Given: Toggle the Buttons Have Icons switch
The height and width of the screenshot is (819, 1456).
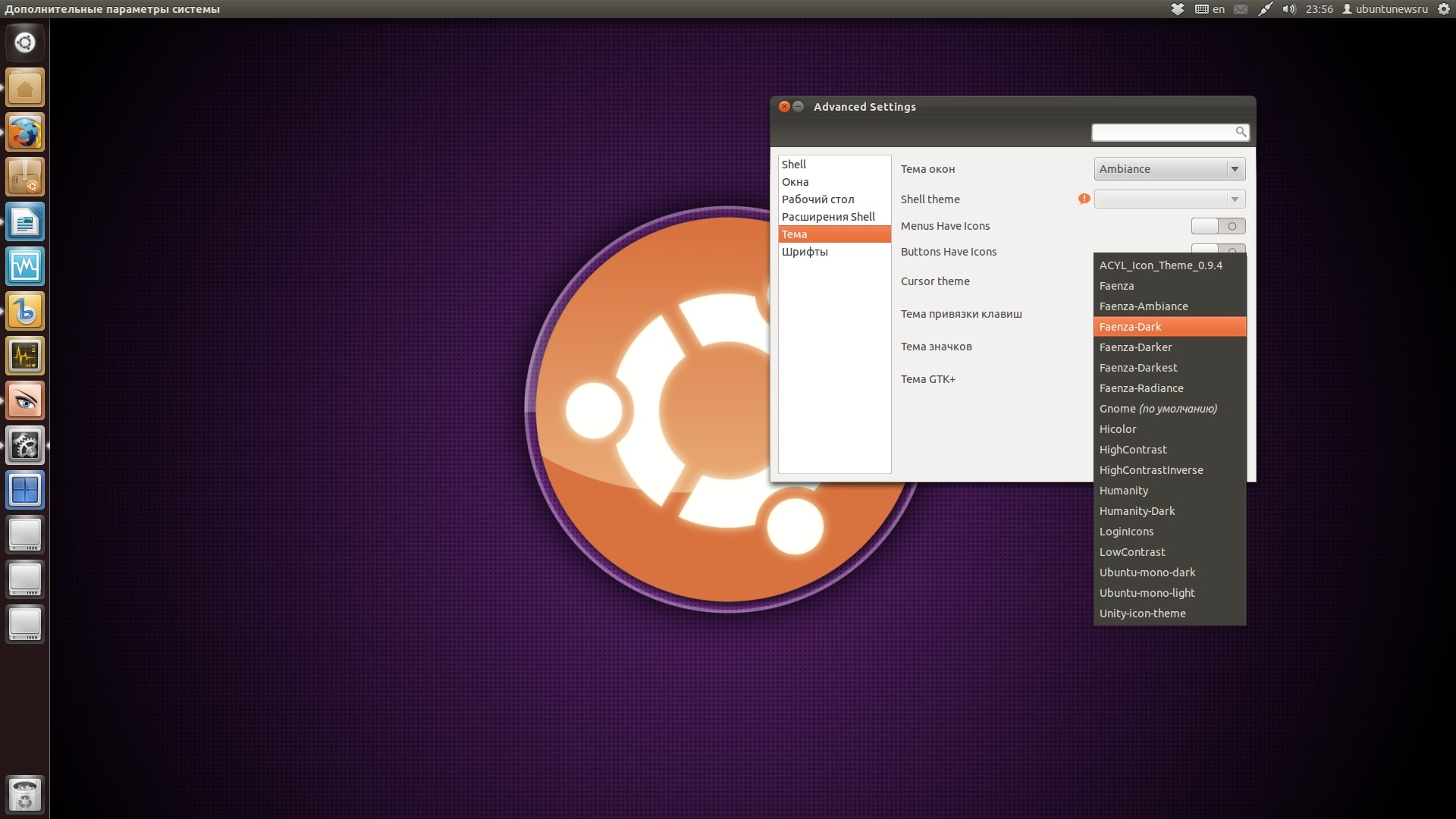Looking at the screenshot, I should 1218,249.
